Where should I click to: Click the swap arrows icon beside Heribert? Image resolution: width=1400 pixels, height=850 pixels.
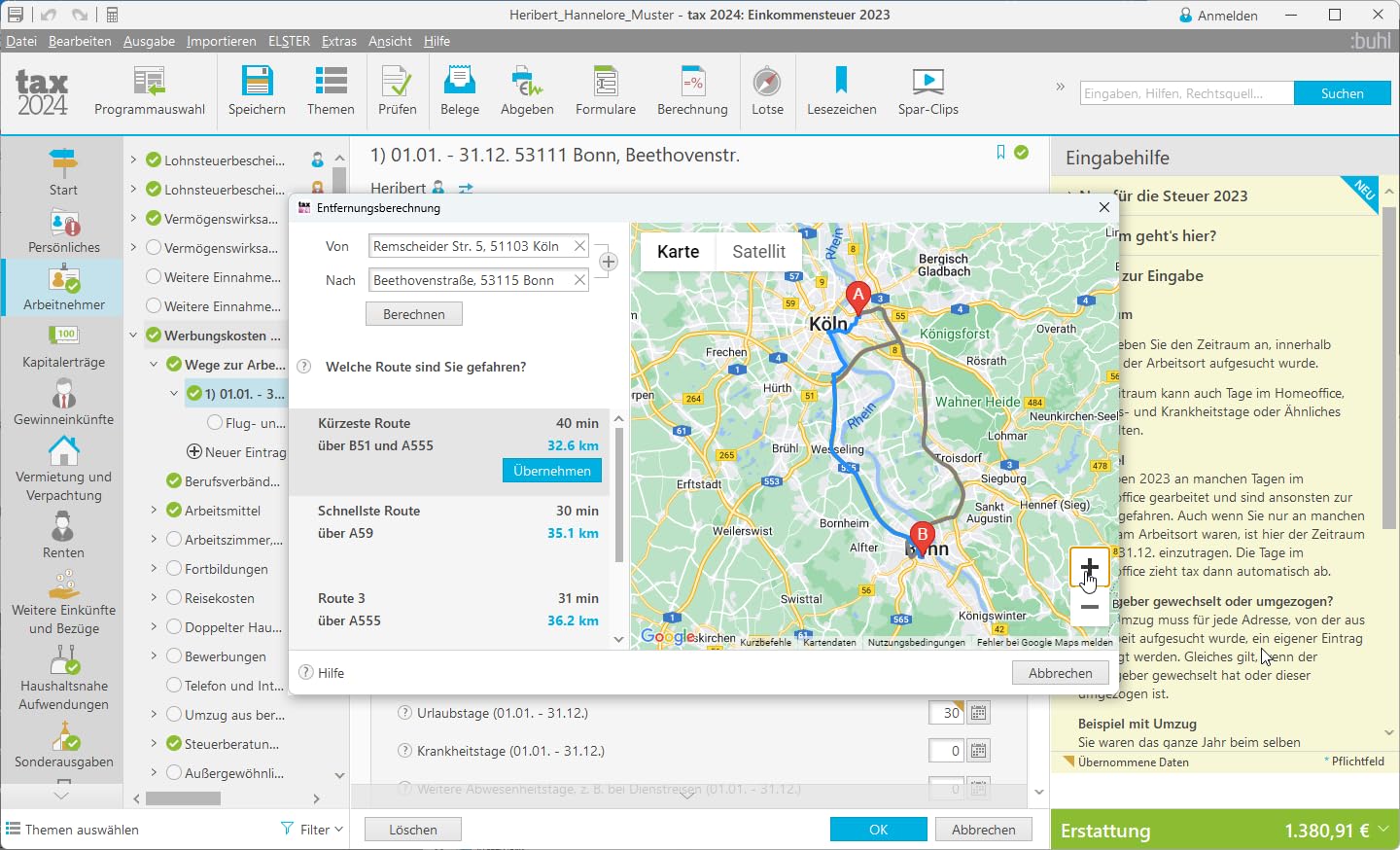[466, 188]
